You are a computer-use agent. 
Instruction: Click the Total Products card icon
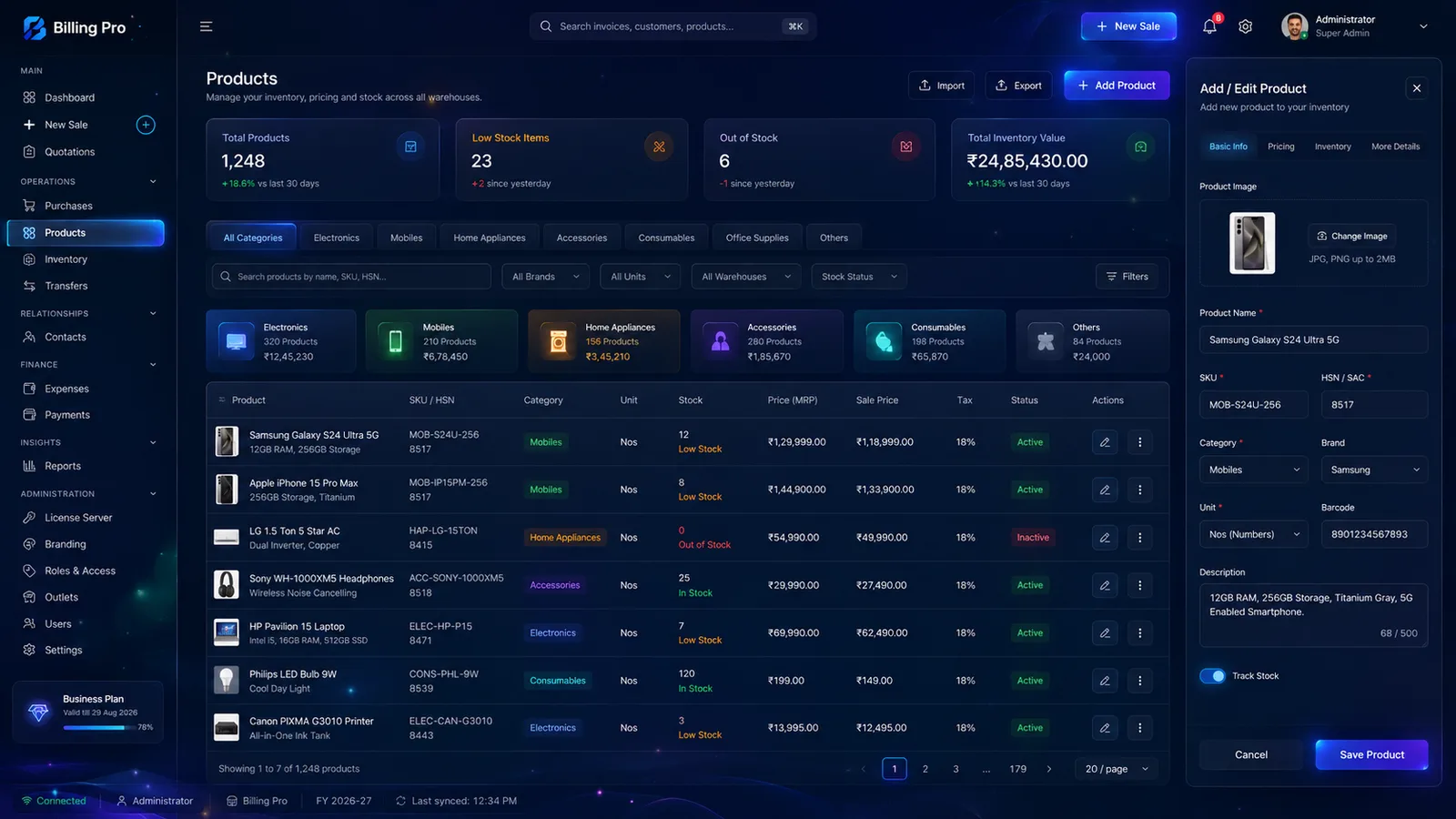pyautogui.click(x=410, y=147)
